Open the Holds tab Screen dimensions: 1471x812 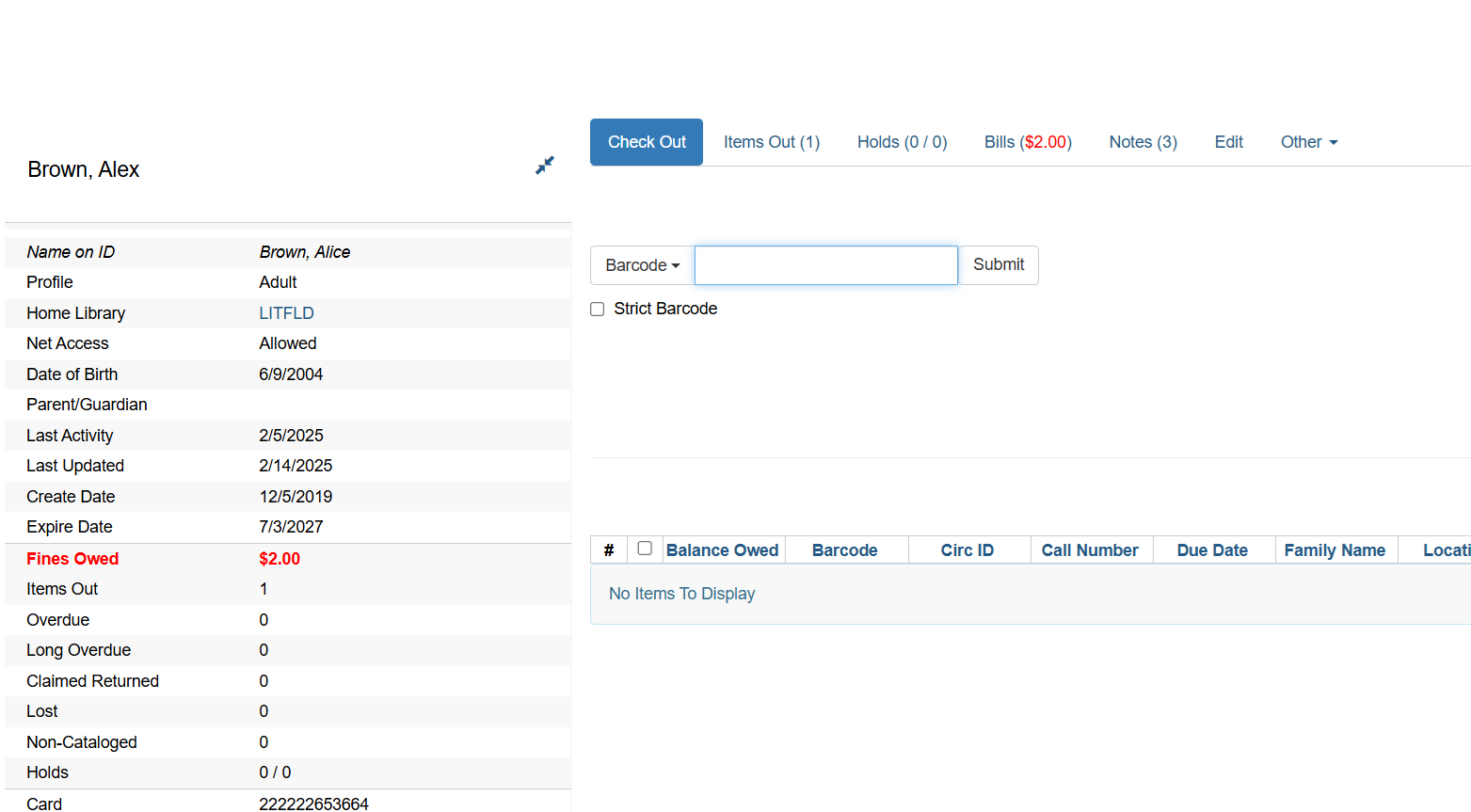[901, 142]
